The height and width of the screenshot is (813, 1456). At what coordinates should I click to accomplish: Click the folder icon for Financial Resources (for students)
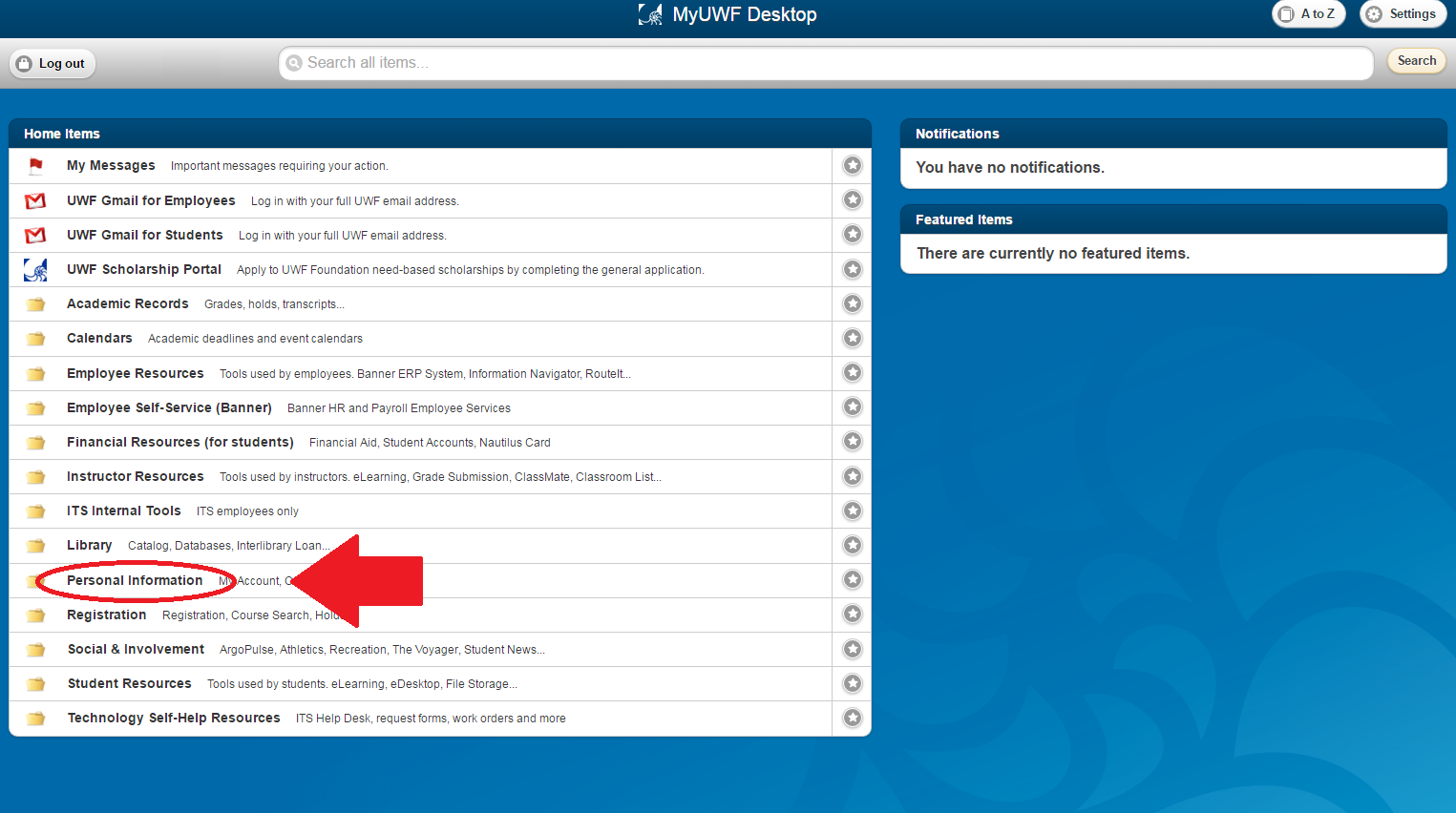point(35,443)
